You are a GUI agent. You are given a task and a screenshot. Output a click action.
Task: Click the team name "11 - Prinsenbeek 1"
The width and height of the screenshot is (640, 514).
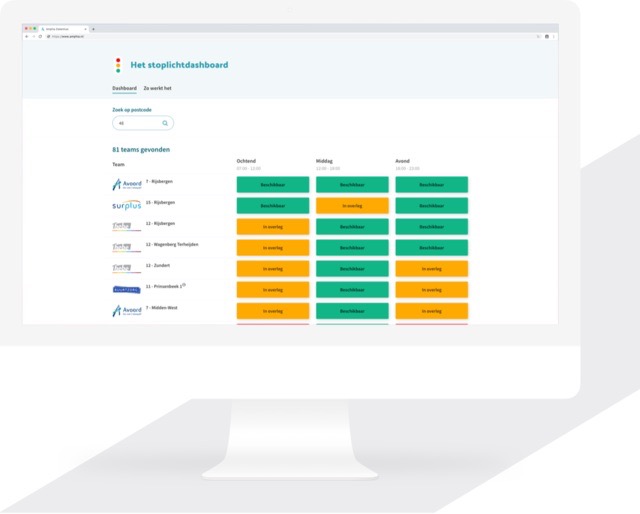click(x=164, y=287)
